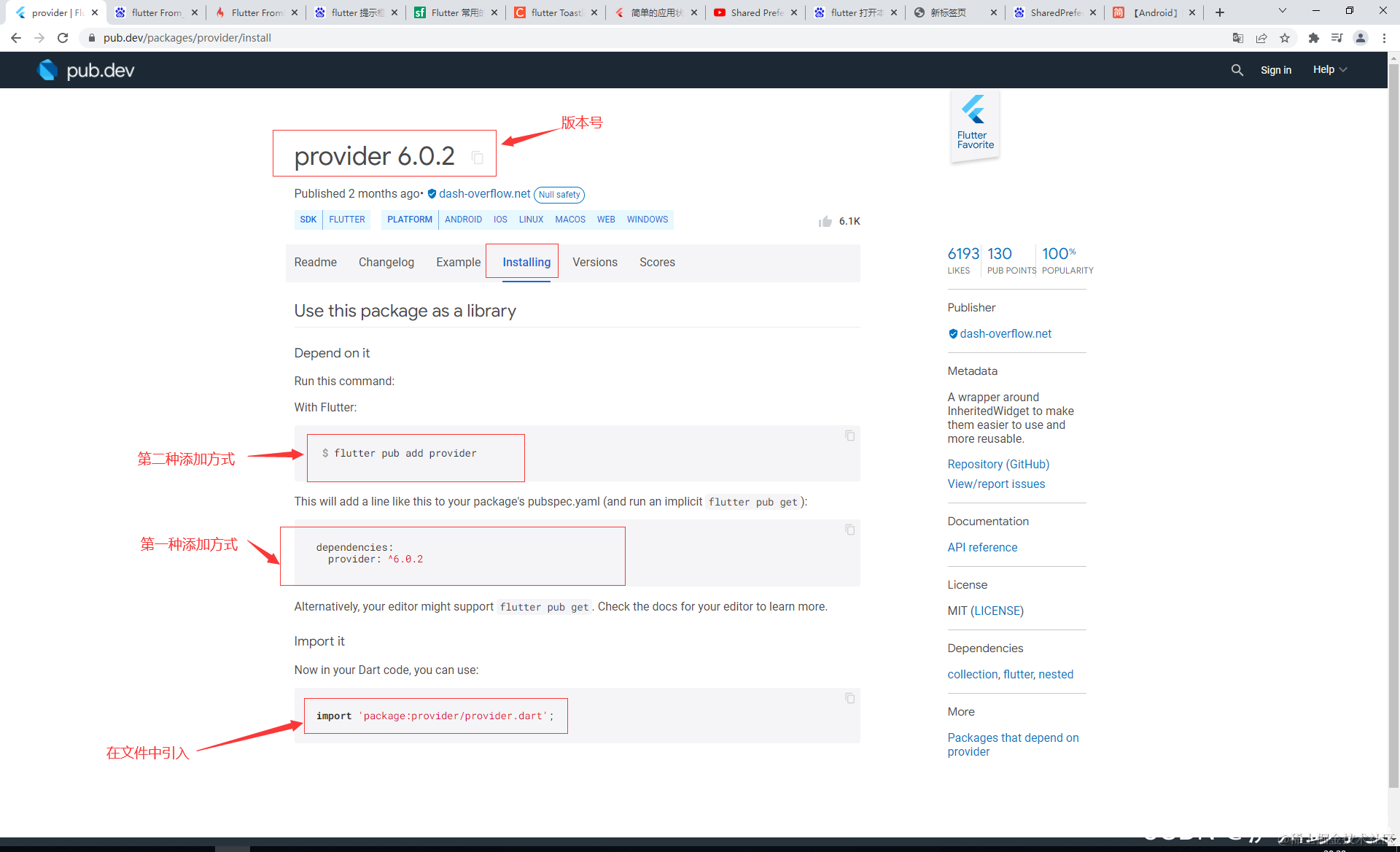Screen dimensions: 1400x852
Task: Switch to the Changelog tab
Action: tap(386, 262)
